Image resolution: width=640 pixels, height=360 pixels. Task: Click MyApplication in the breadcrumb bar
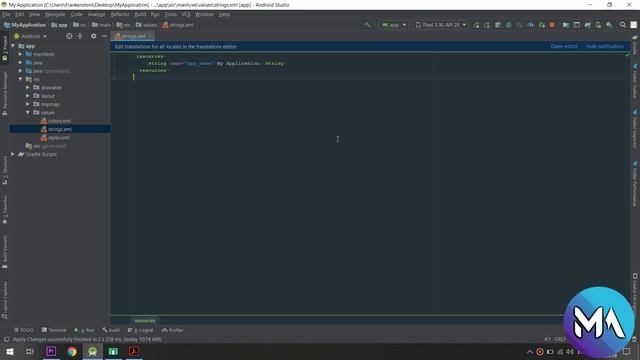pos(25,25)
